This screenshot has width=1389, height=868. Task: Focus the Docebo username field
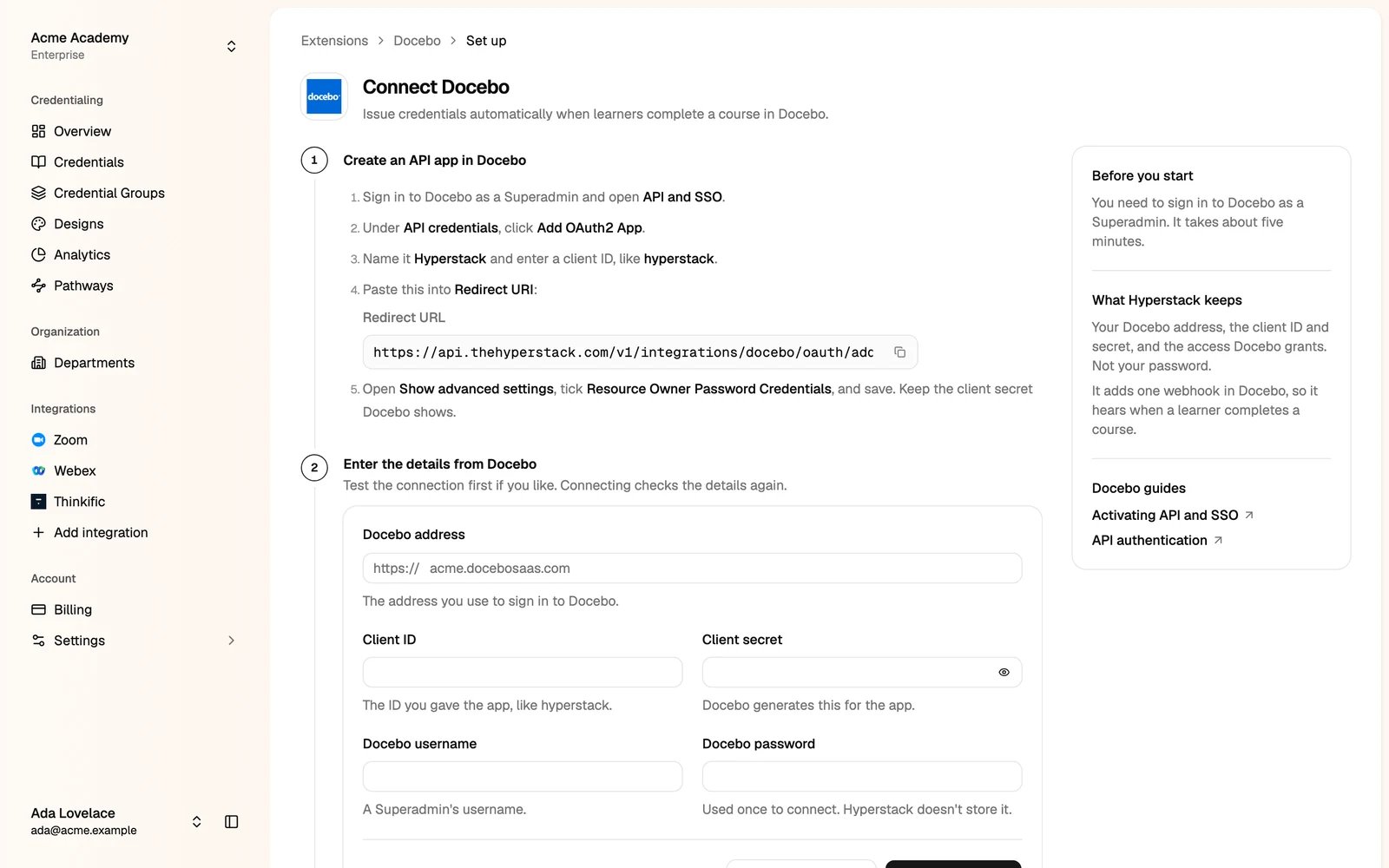523,777
